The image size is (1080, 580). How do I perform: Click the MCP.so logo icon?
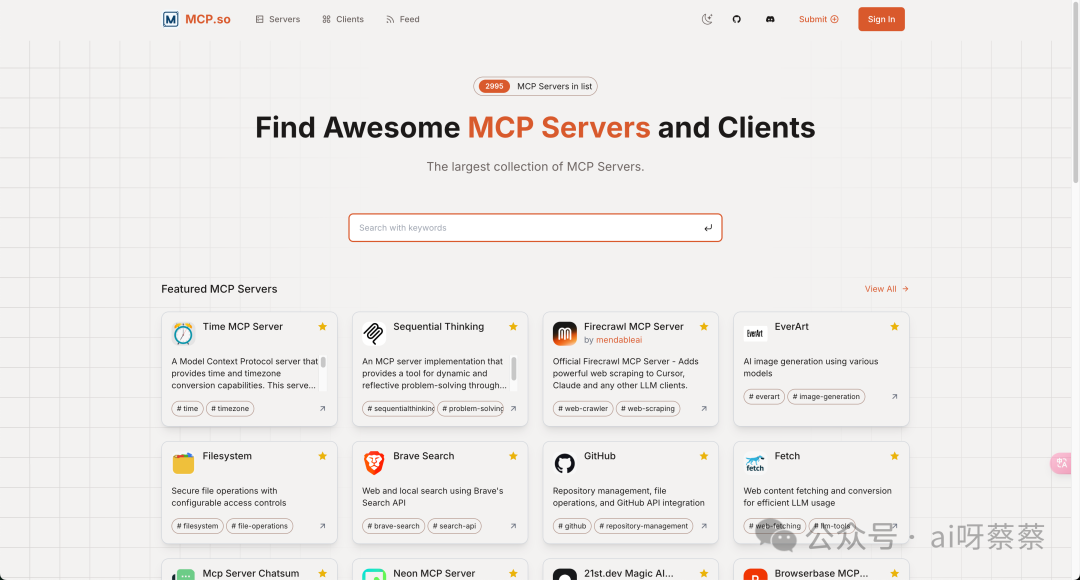170,19
